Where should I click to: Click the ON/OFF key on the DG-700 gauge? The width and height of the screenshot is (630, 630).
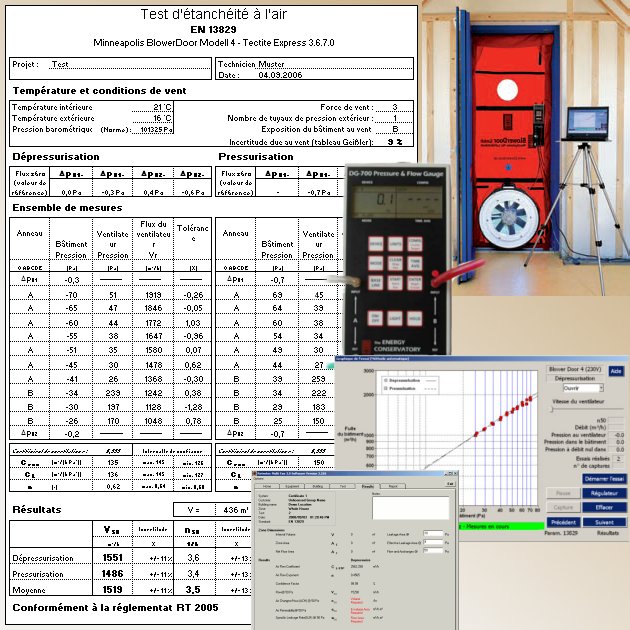click(375, 318)
